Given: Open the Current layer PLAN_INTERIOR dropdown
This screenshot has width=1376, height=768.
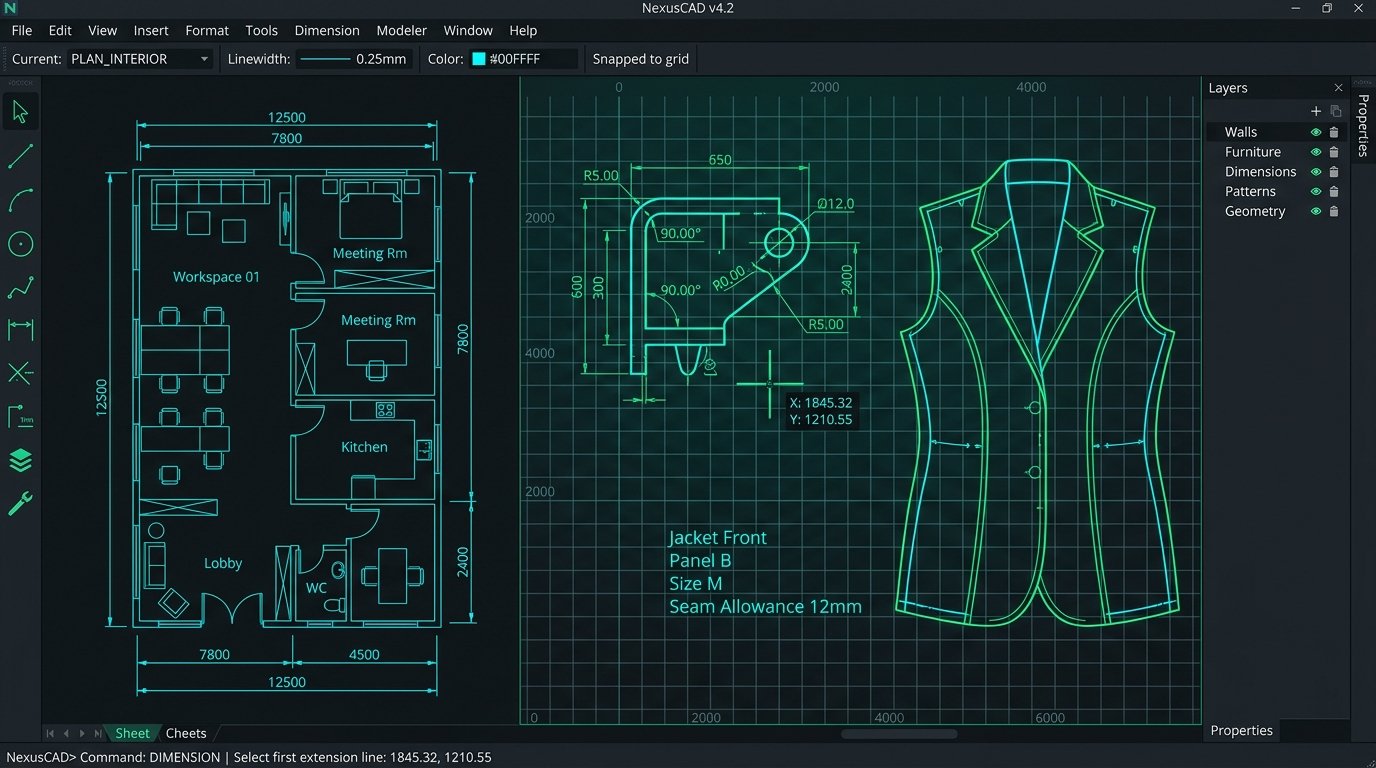Looking at the screenshot, I should (x=140, y=59).
